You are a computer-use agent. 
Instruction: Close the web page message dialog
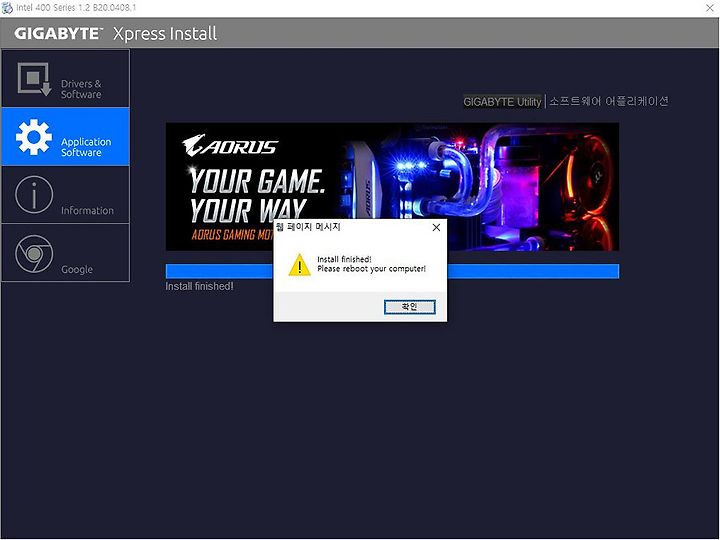436,227
